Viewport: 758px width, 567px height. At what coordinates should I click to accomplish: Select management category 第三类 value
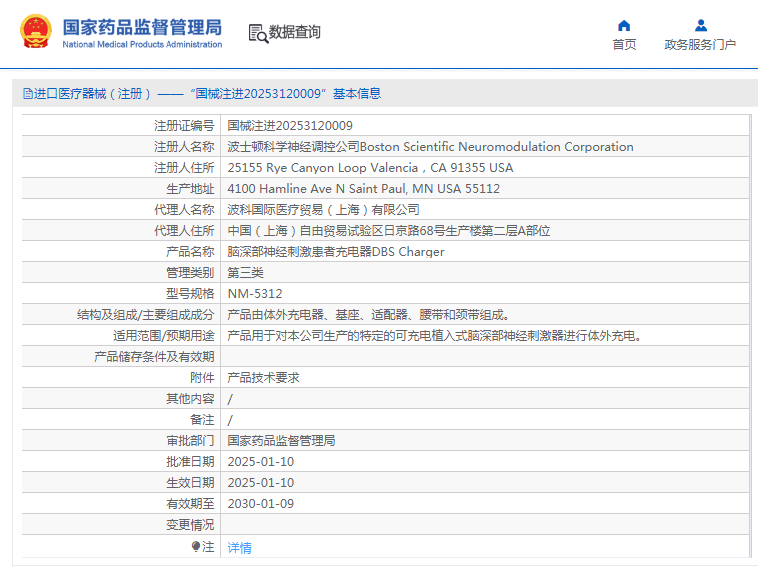point(246,273)
